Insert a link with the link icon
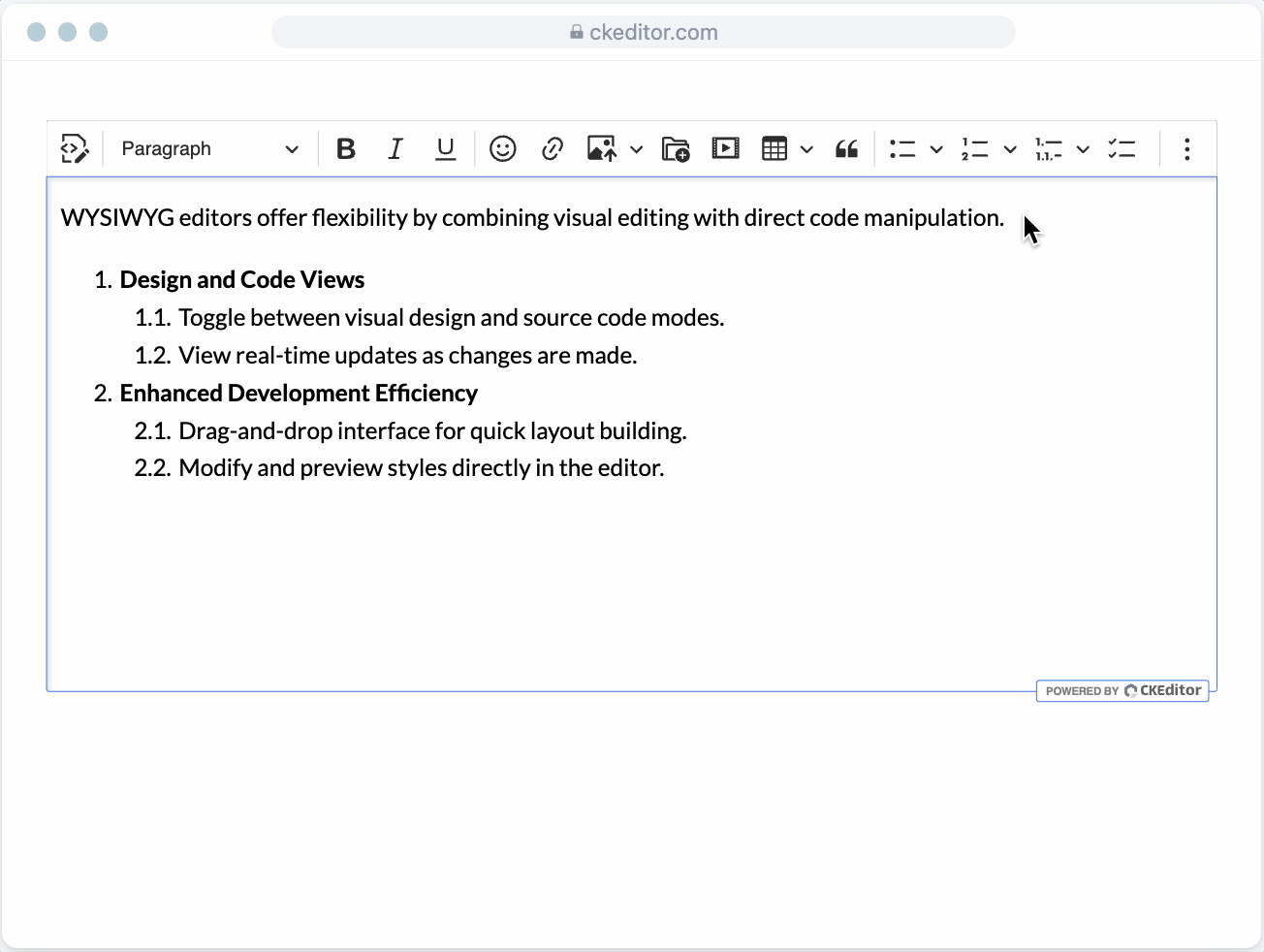1264x952 pixels. pos(553,149)
